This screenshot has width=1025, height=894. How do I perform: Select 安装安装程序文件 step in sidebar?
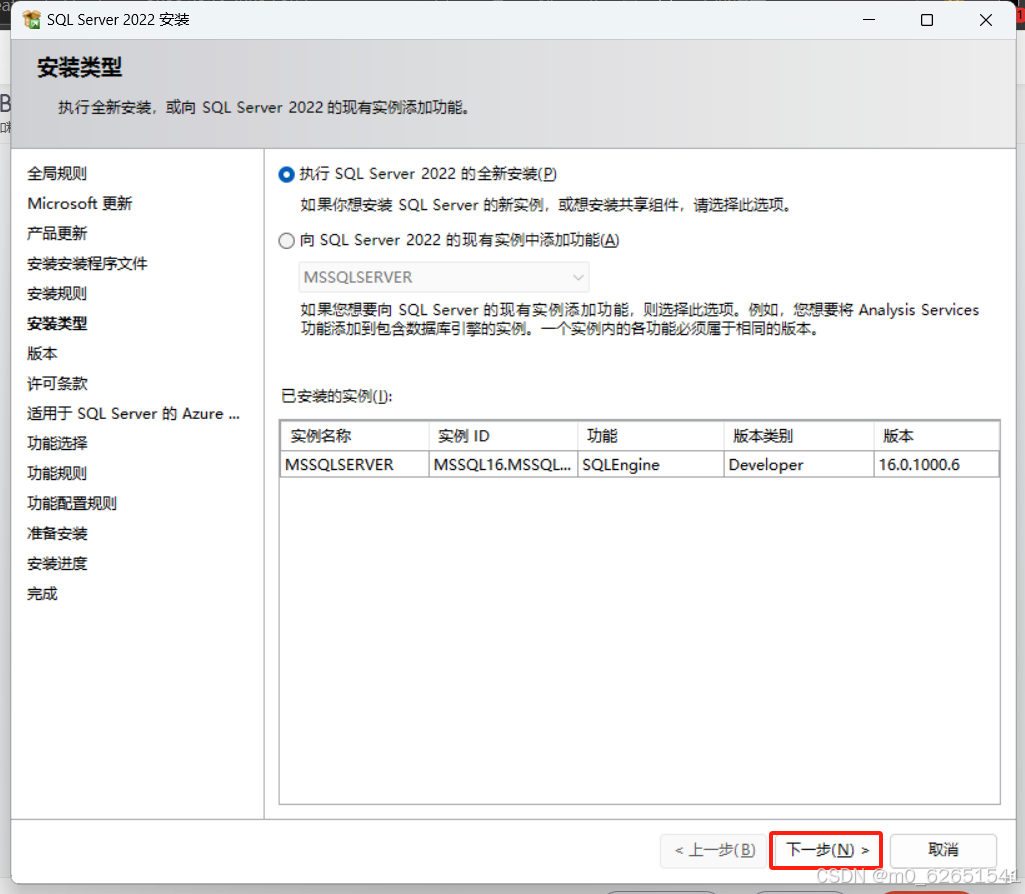coord(87,264)
